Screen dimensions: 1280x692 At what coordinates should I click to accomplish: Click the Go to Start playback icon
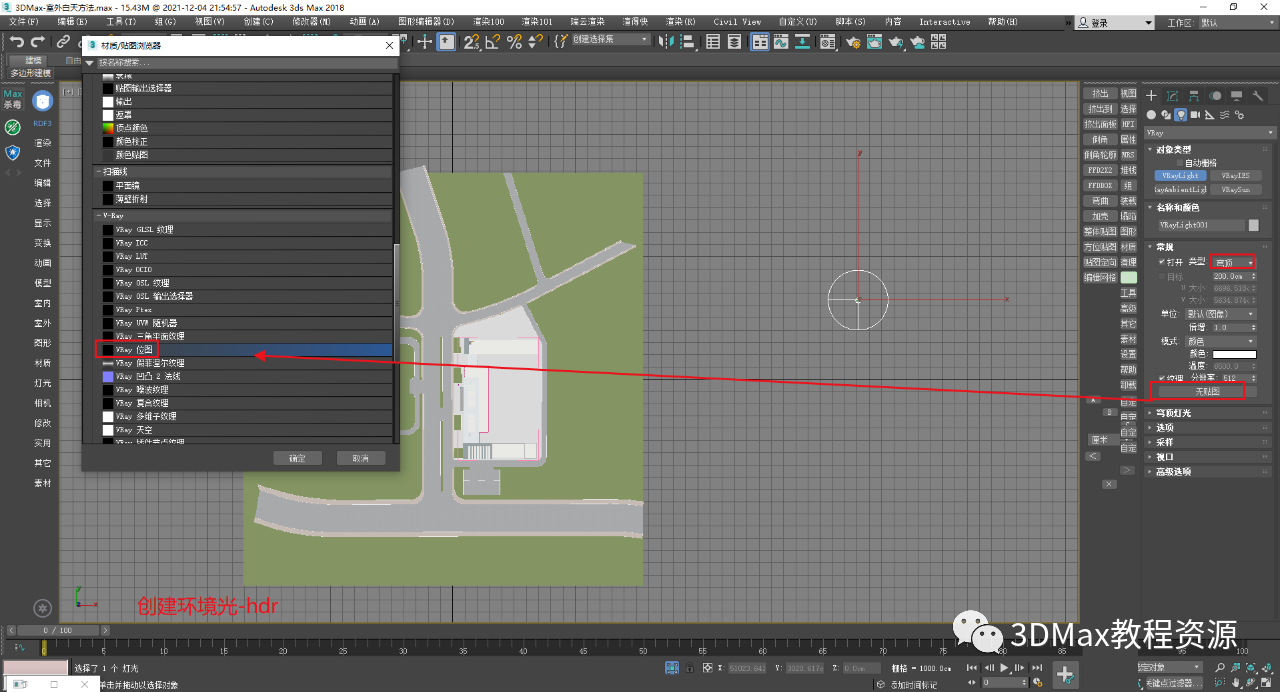(971, 667)
